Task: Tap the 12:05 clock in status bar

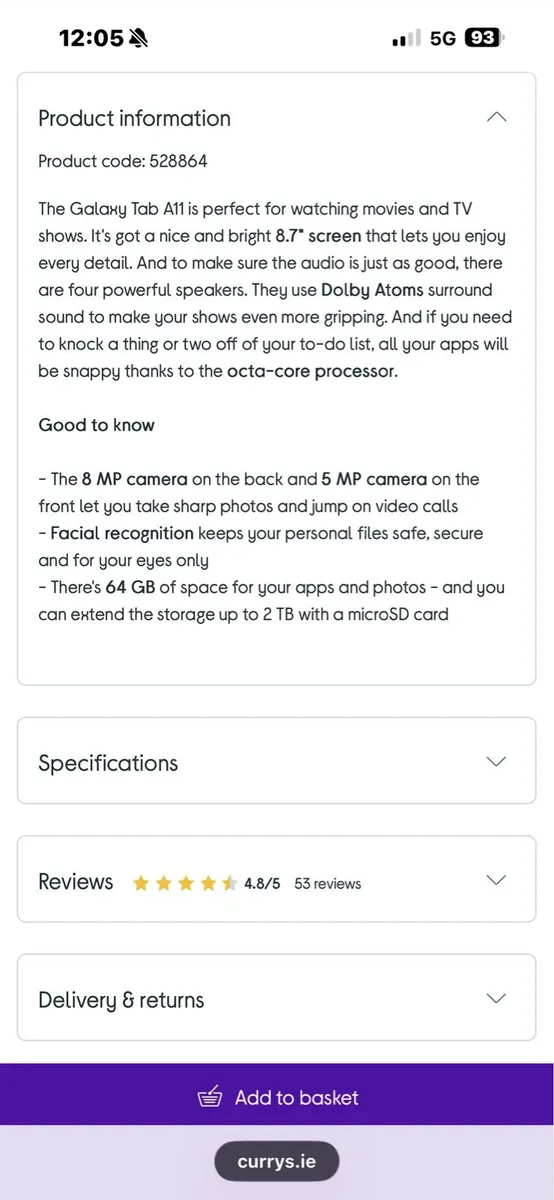Action: tap(91, 38)
